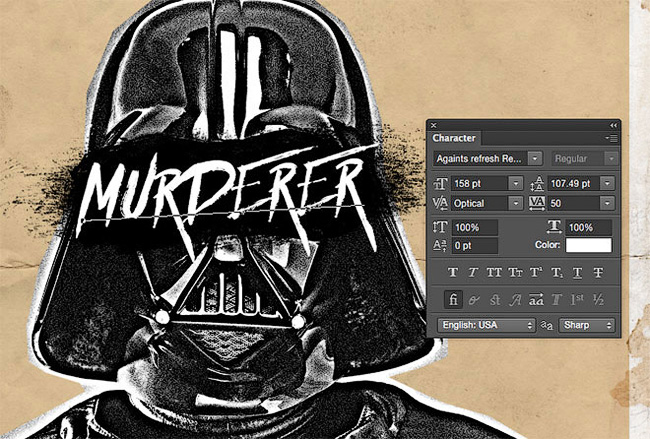The width and height of the screenshot is (650, 439).
Task: Collapse Character panel with double-arrow icon
Action: (x=614, y=125)
